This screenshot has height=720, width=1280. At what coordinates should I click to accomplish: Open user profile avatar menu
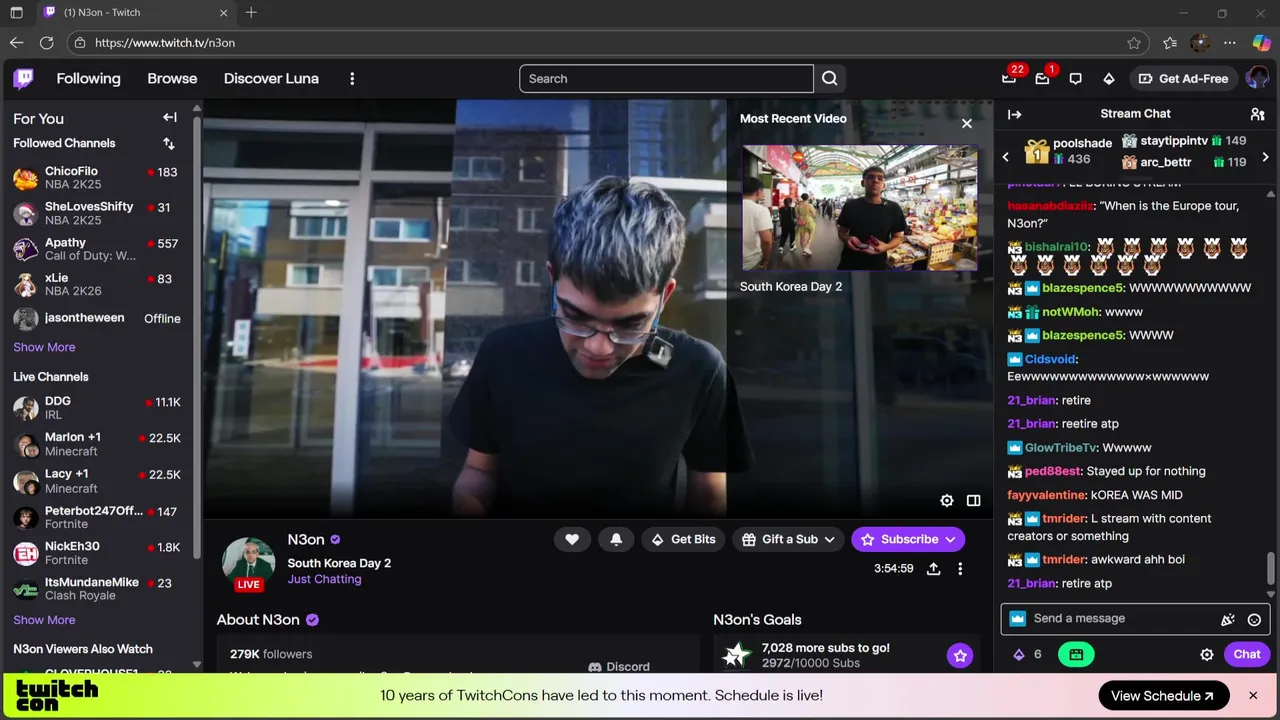(x=1257, y=78)
